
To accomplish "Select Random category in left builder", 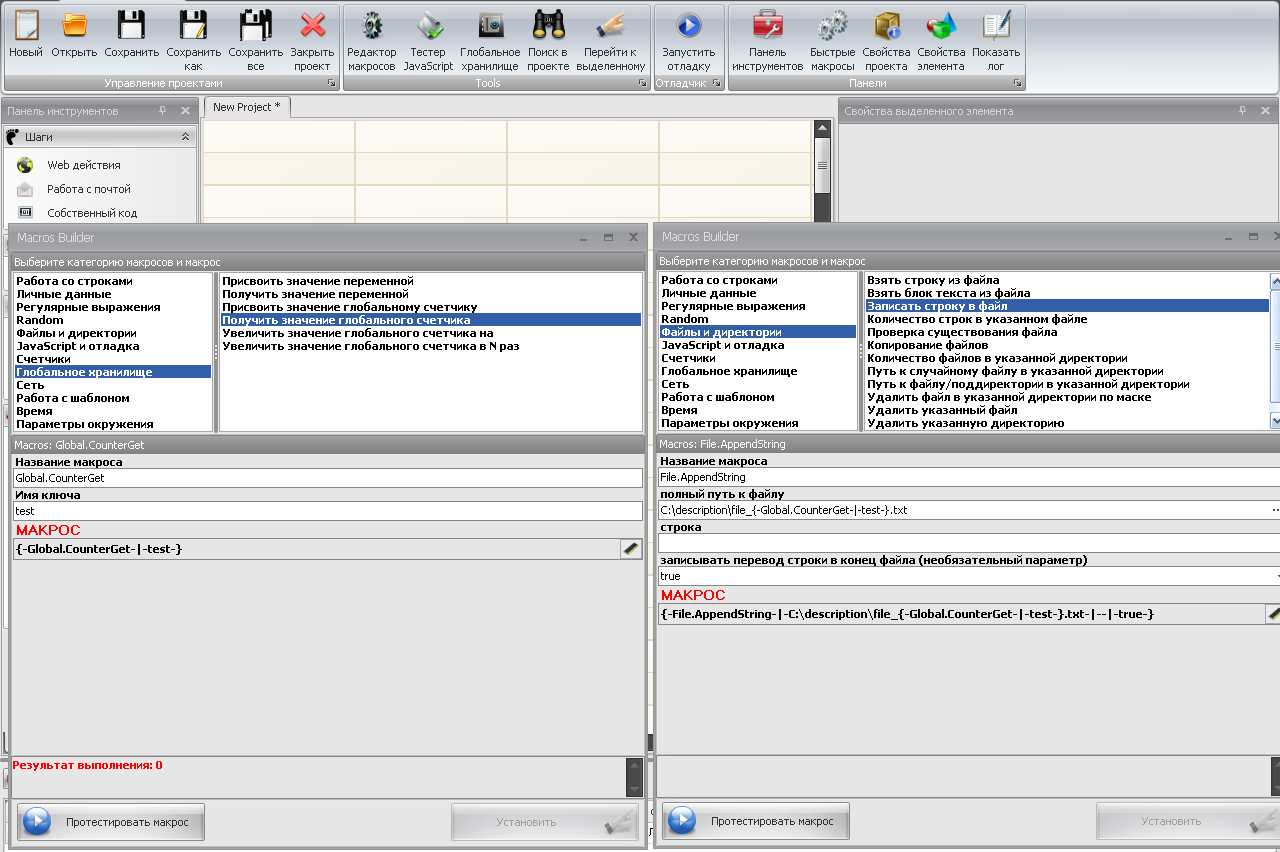I will point(40,320).
